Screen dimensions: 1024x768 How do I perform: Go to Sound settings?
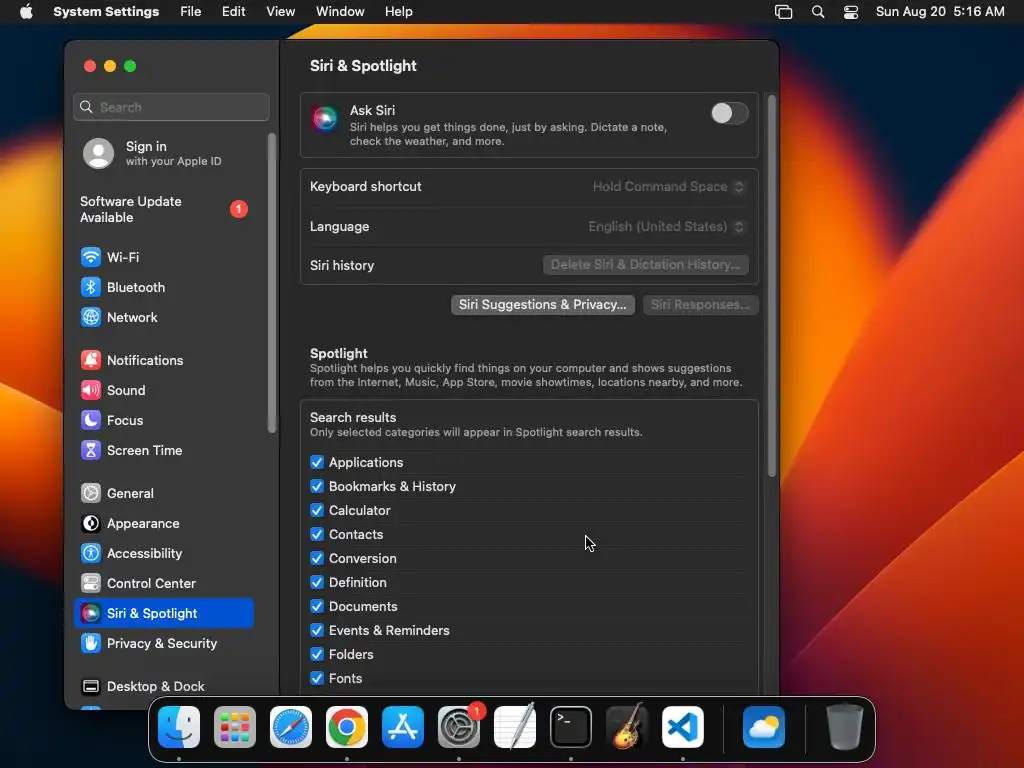click(x=163, y=391)
